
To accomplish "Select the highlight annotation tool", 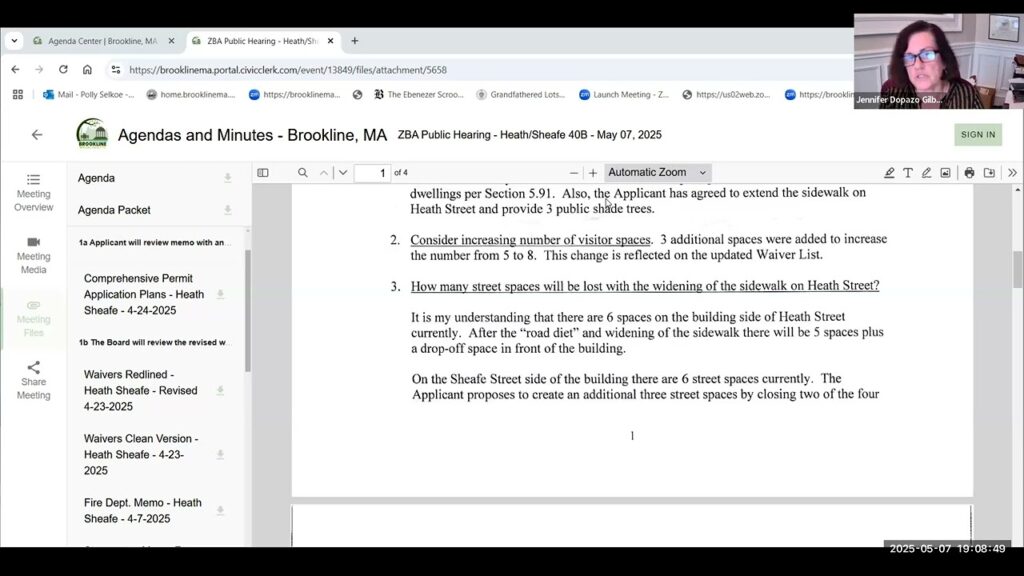I will coord(889,173).
